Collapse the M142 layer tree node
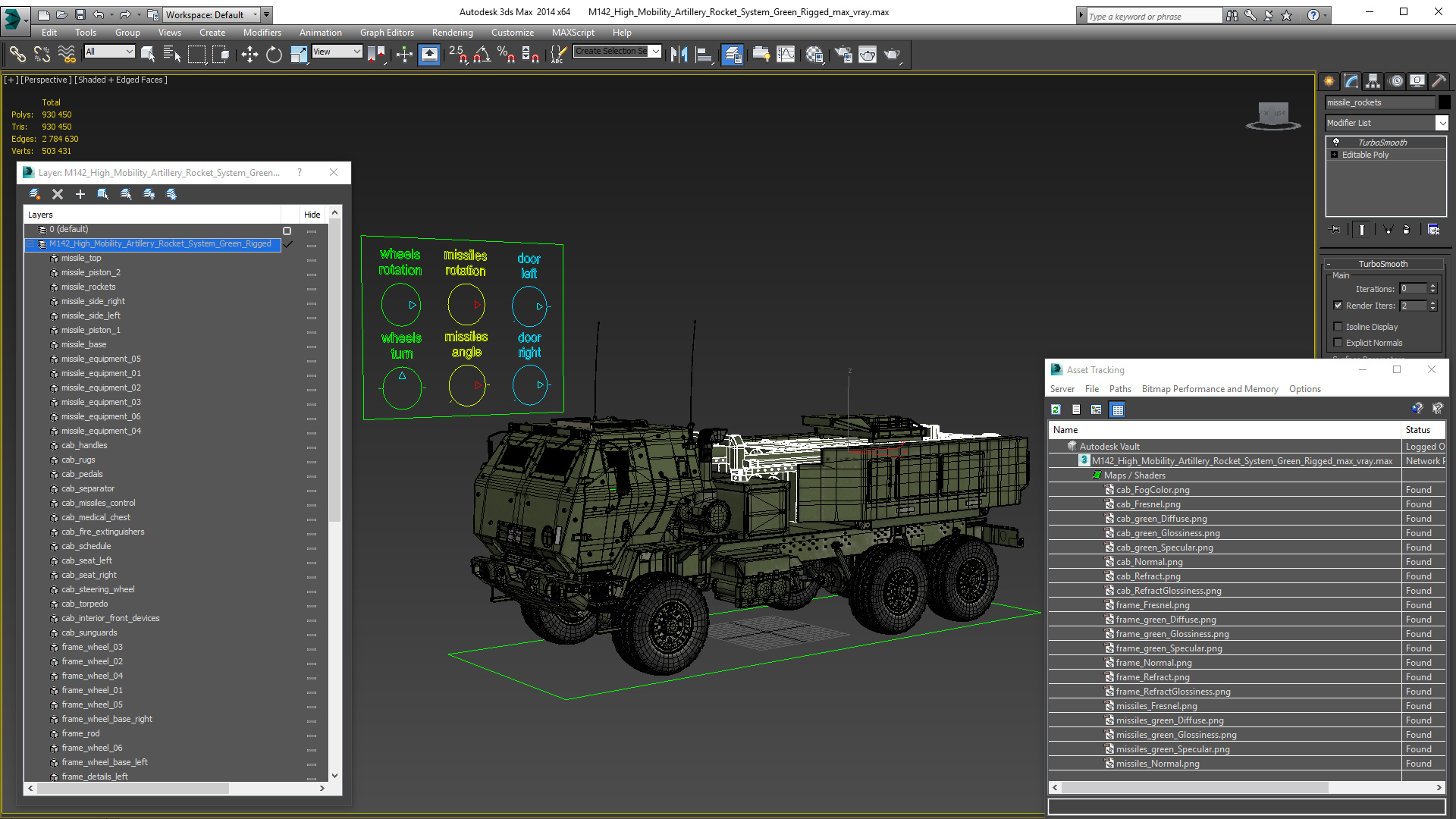The width and height of the screenshot is (1456, 819). (x=30, y=244)
